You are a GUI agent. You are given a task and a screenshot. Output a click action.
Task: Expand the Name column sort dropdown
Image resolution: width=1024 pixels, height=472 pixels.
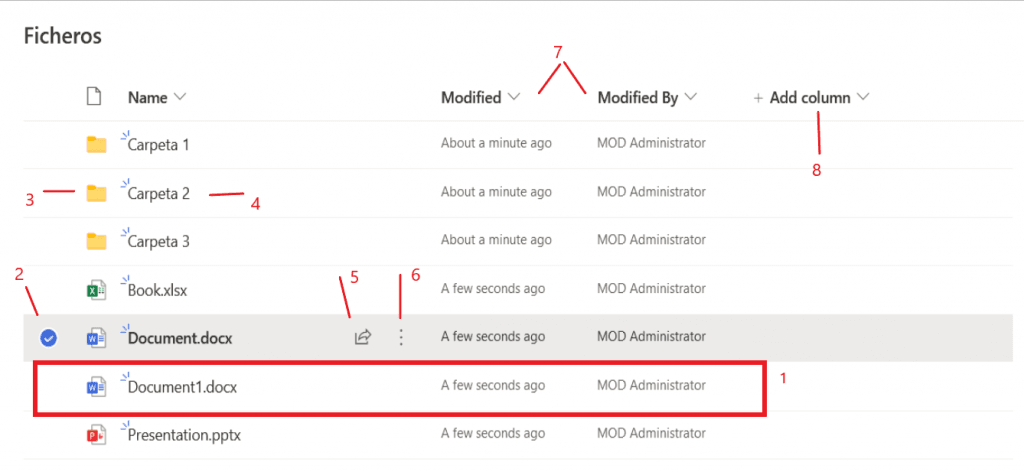[x=181, y=97]
